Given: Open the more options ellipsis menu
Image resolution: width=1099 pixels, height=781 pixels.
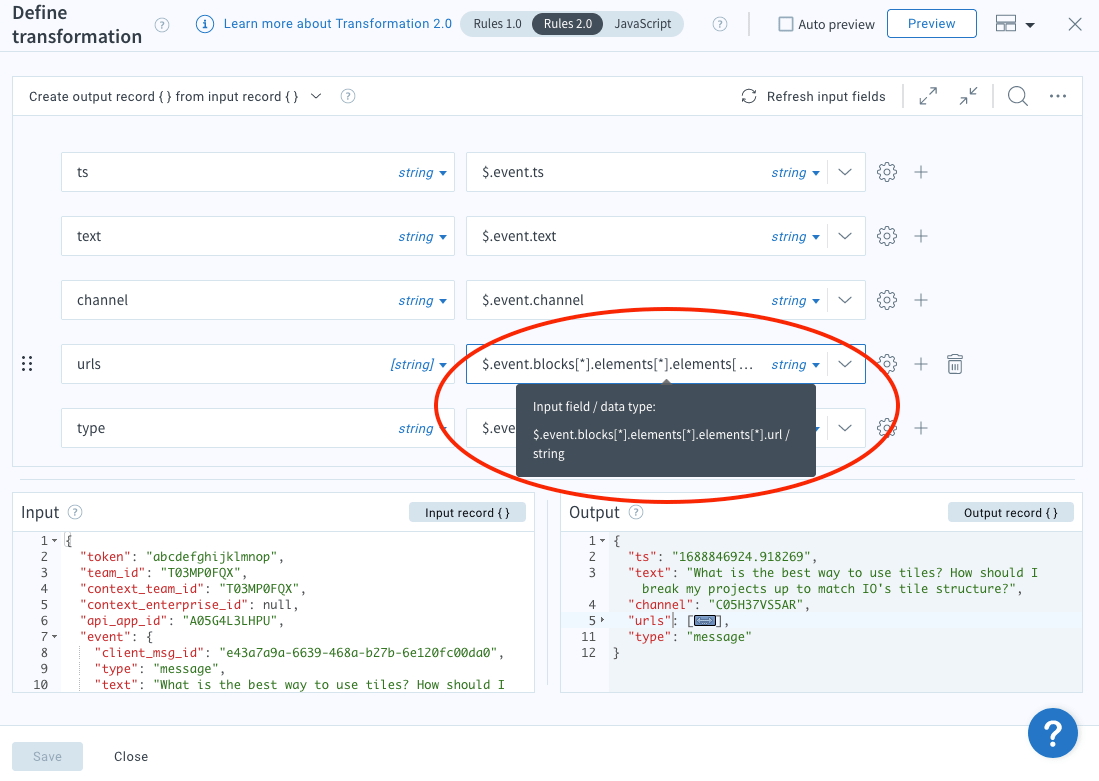Looking at the screenshot, I should [x=1058, y=96].
